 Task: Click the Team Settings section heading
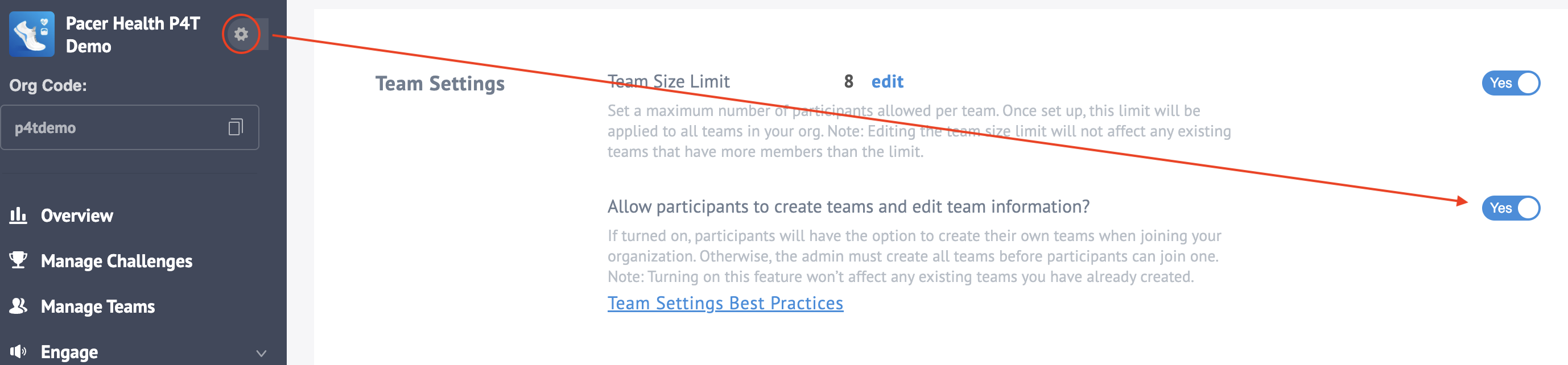point(439,84)
